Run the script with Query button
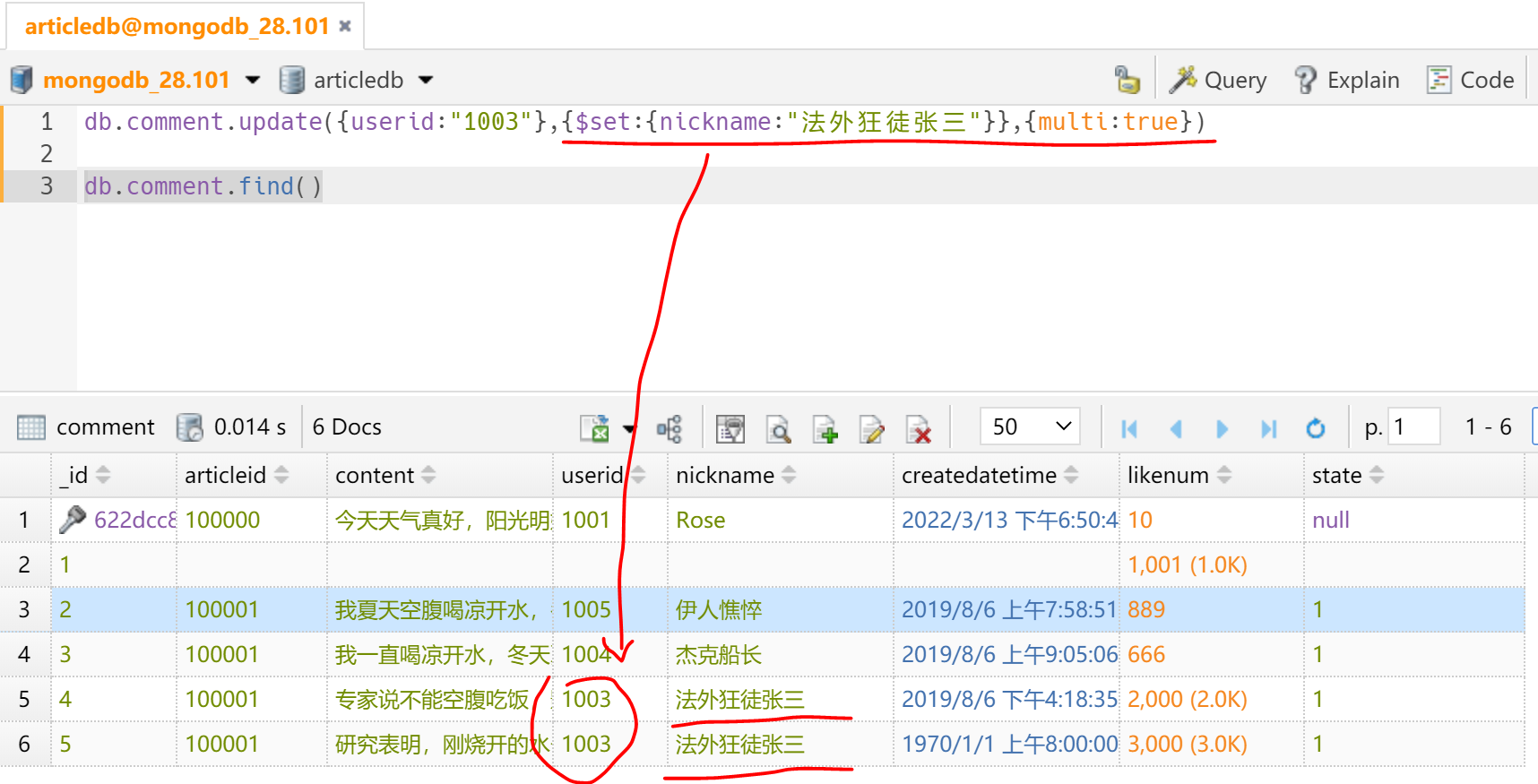This screenshot has height=784, width=1538. [x=1218, y=80]
